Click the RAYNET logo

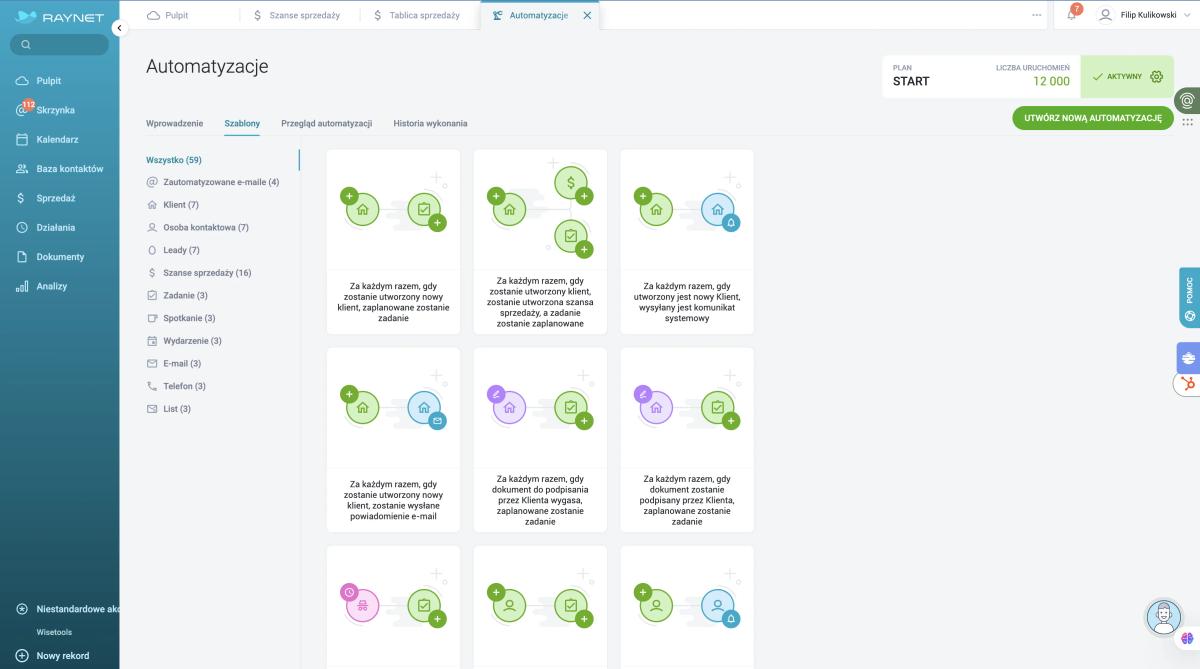point(59,17)
